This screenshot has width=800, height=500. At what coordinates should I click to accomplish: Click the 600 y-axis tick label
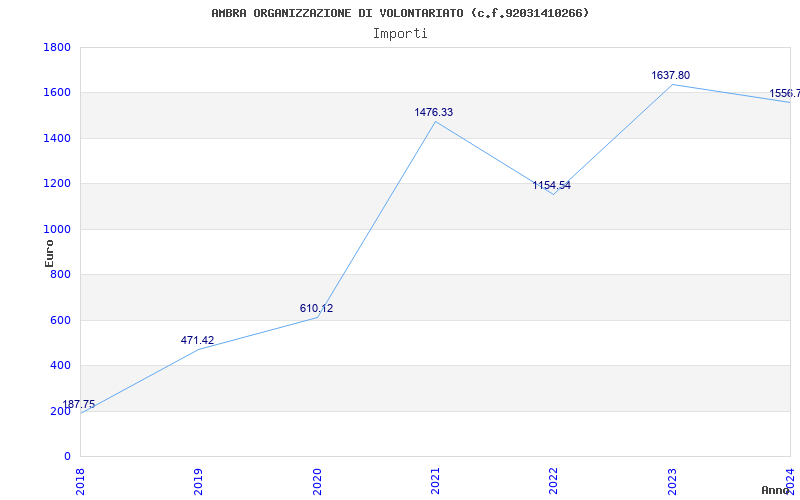61,320
